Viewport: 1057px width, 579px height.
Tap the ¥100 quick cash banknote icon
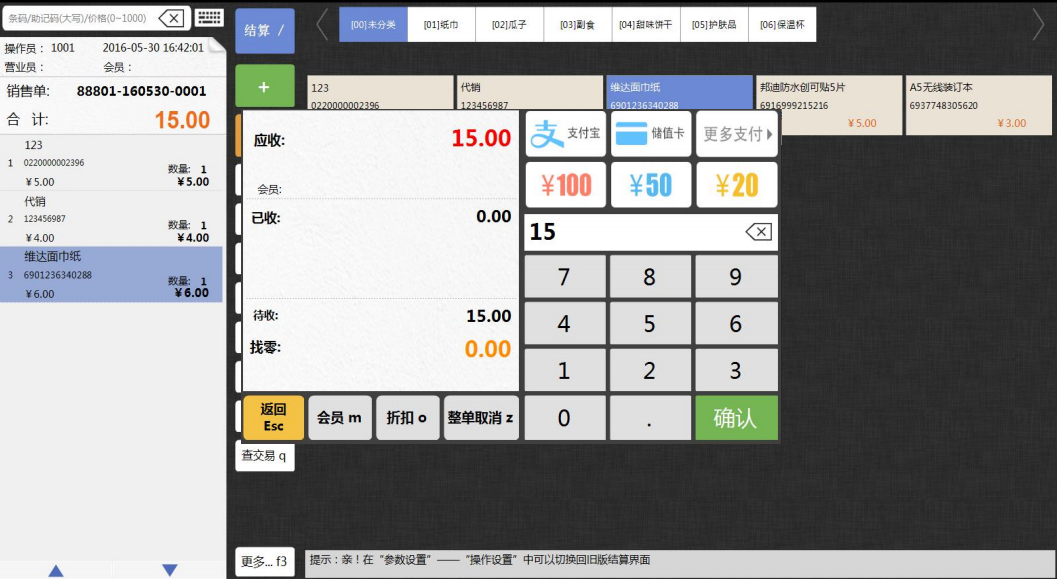[565, 185]
